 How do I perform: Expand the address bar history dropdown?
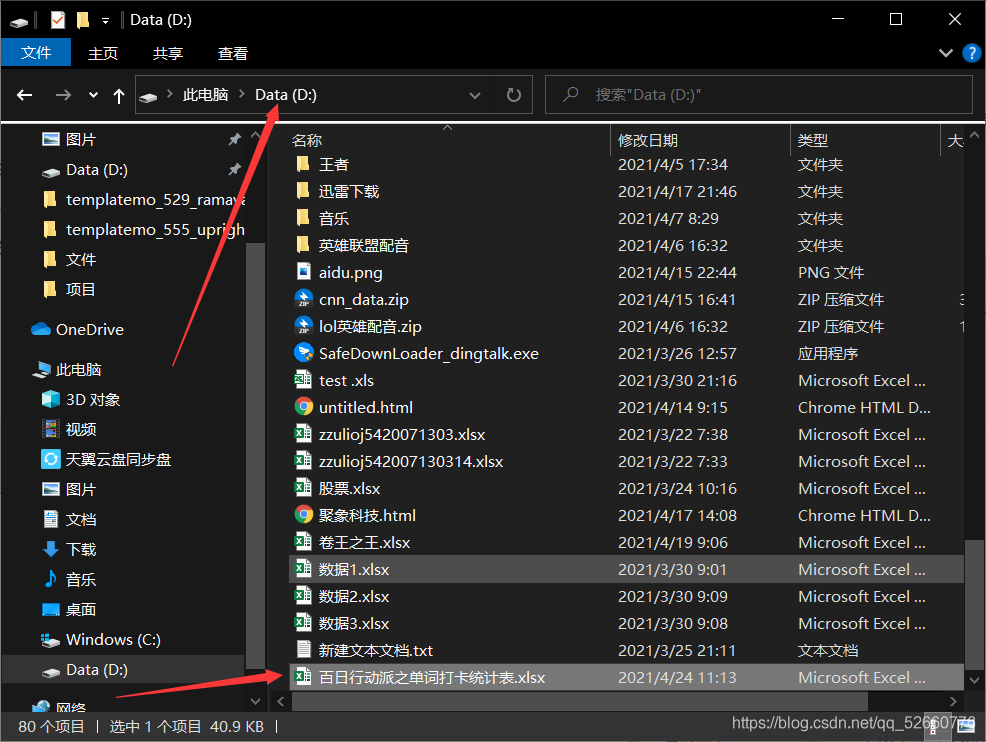click(475, 95)
